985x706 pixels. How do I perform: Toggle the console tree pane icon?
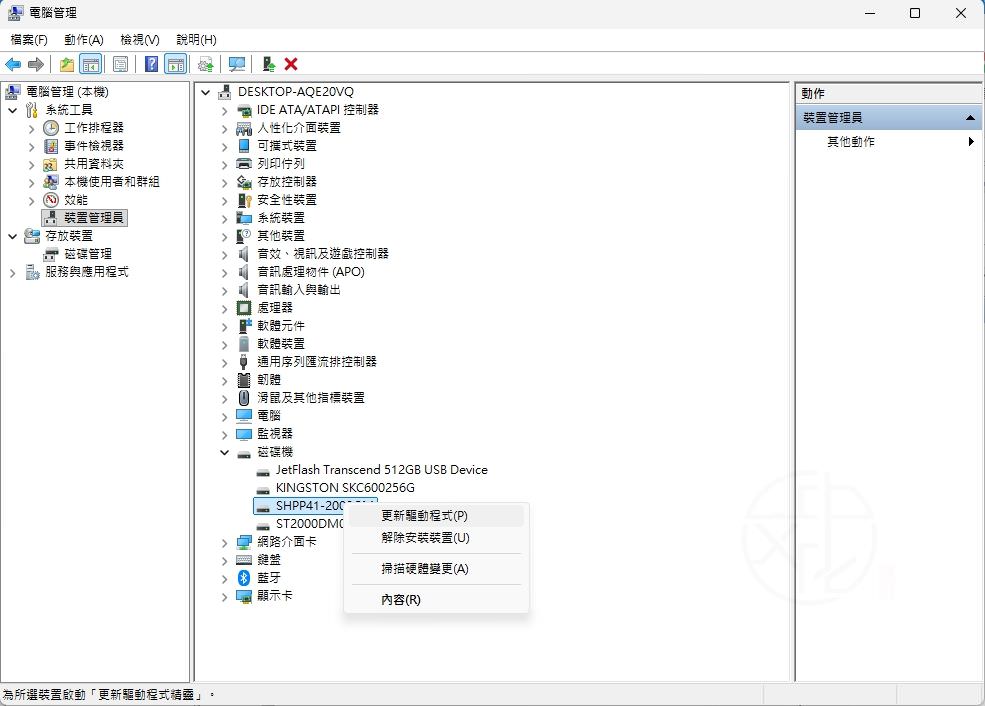(90, 63)
